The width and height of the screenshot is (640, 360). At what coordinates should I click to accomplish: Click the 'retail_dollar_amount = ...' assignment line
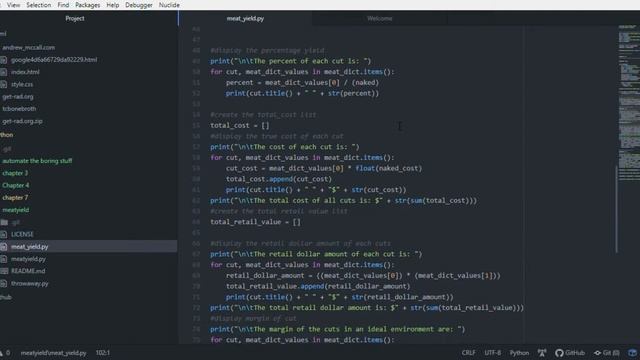363,276
